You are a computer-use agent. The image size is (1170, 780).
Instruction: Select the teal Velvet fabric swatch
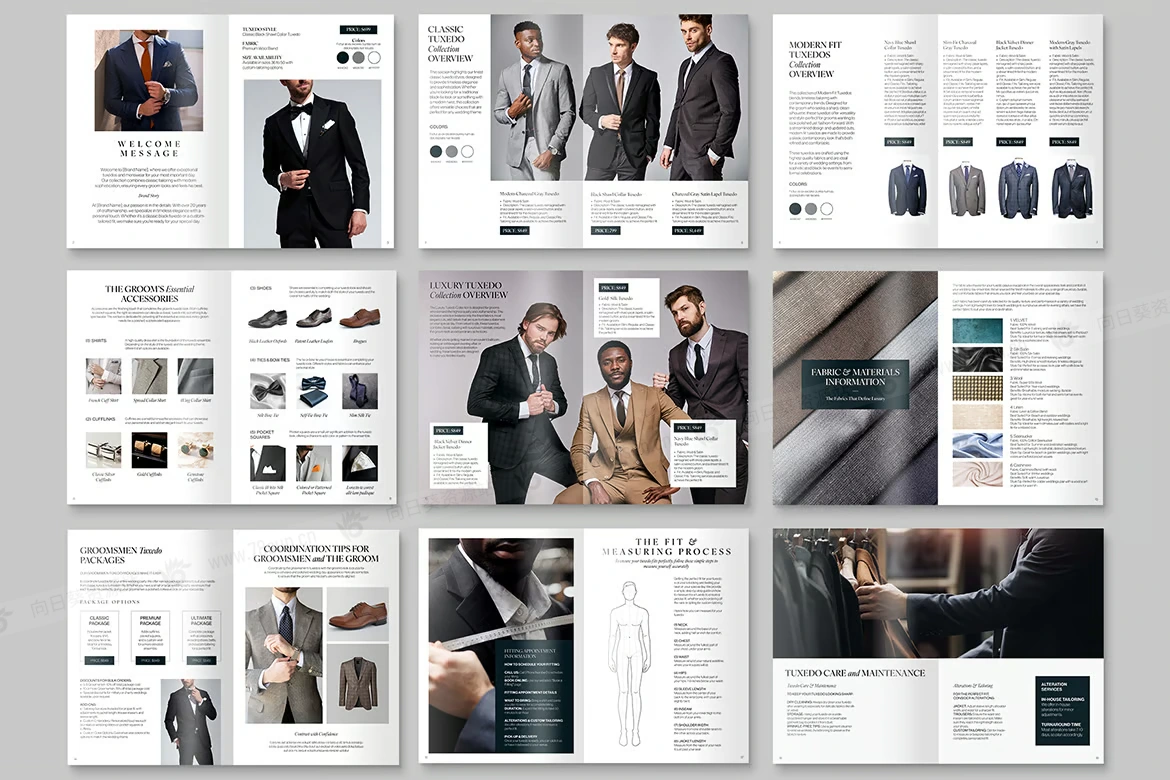click(970, 331)
